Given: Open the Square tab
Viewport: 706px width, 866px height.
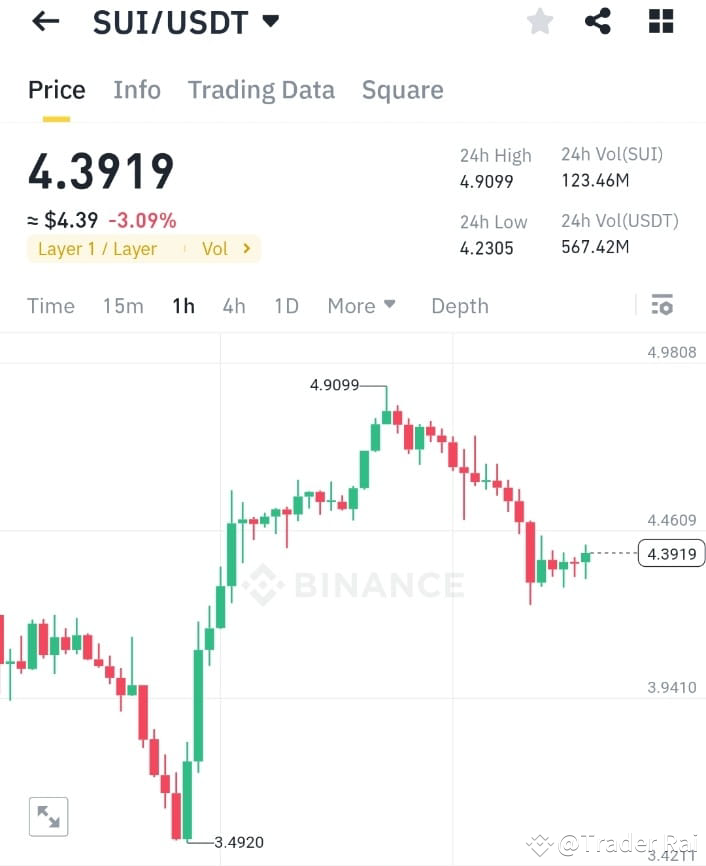Looking at the screenshot, I should click(402, 90).
